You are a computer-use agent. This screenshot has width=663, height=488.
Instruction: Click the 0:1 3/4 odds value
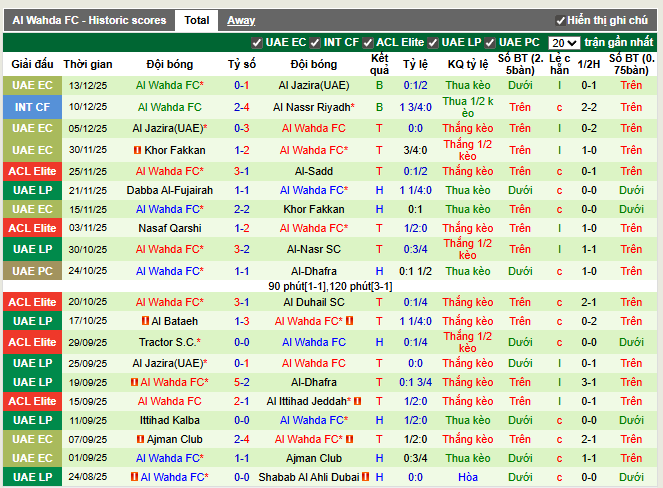click(415, 382)
